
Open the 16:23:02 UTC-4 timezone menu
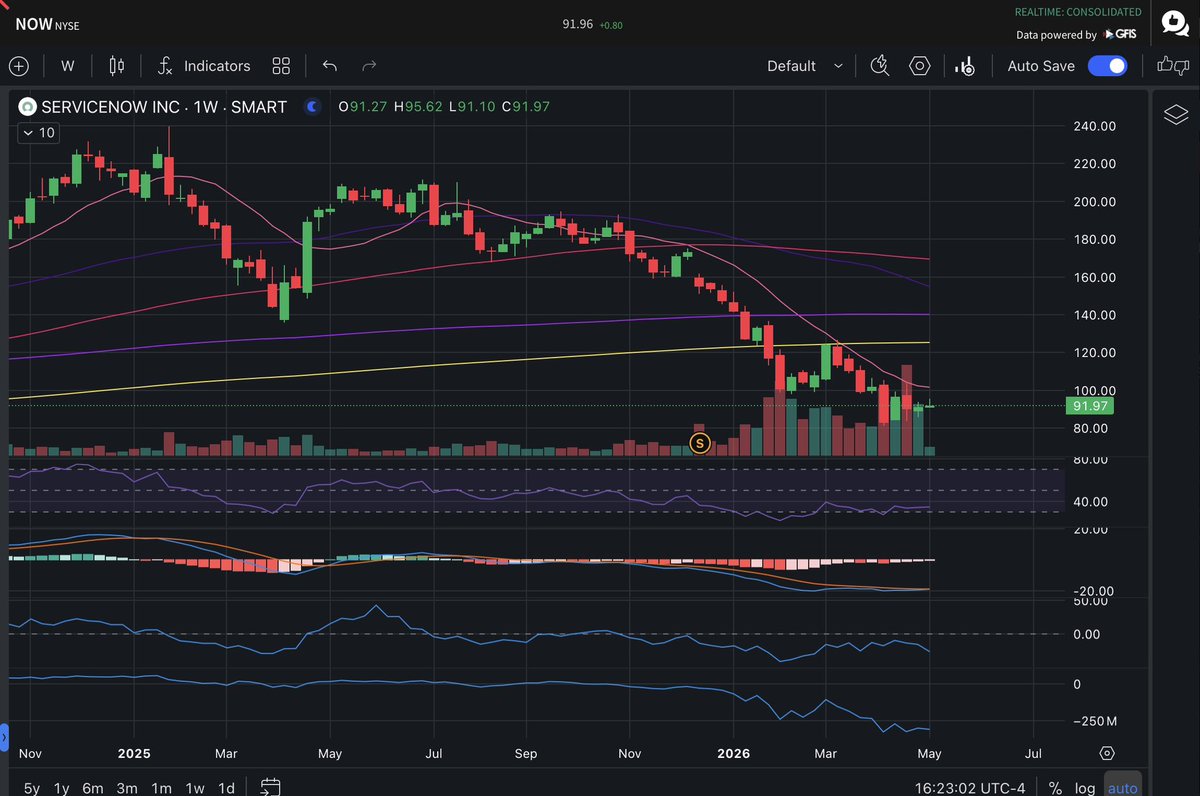pyautogui.click(x=970, y=787)
